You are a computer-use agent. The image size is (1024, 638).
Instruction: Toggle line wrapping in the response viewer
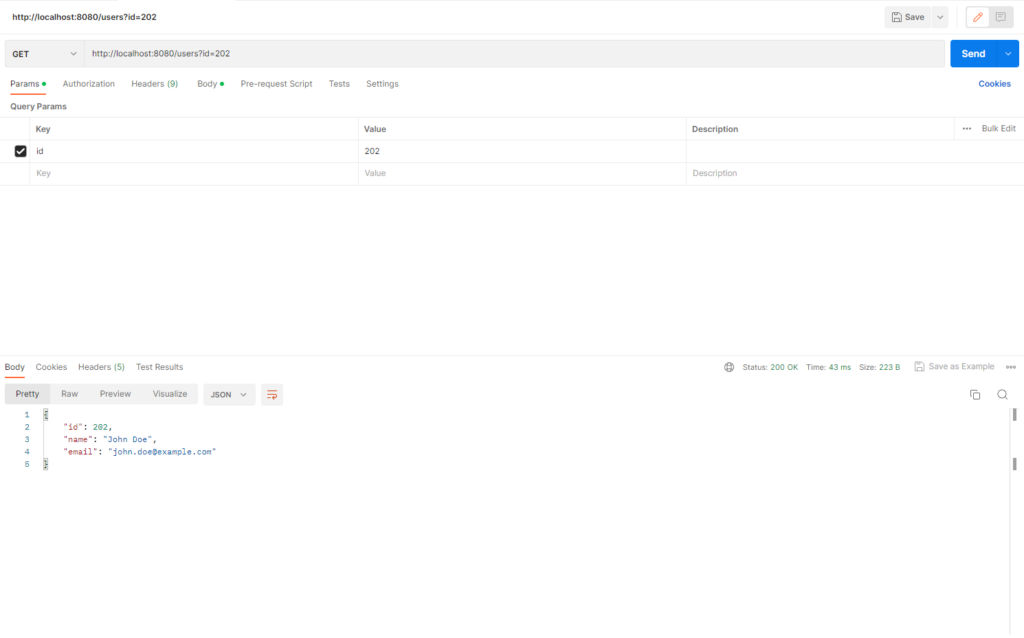coord(272,394)
